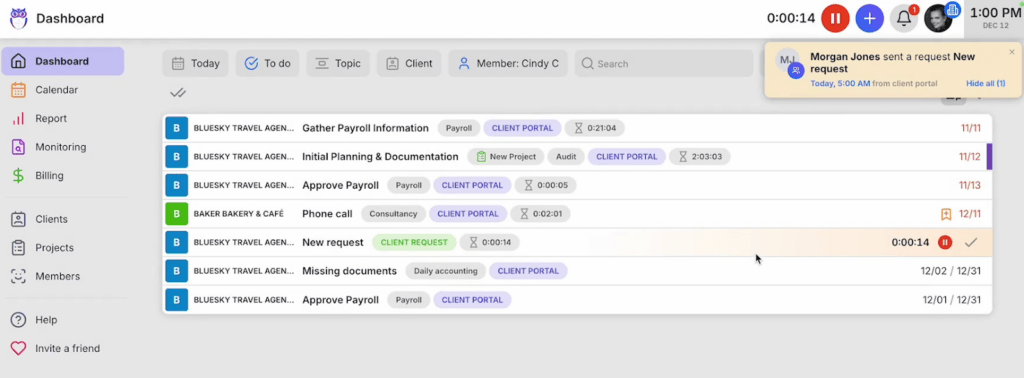Screen dimensions: 1024x378
Task: Click the 11/12 due date
Action: pyautogui.click(x=970, y=157)
